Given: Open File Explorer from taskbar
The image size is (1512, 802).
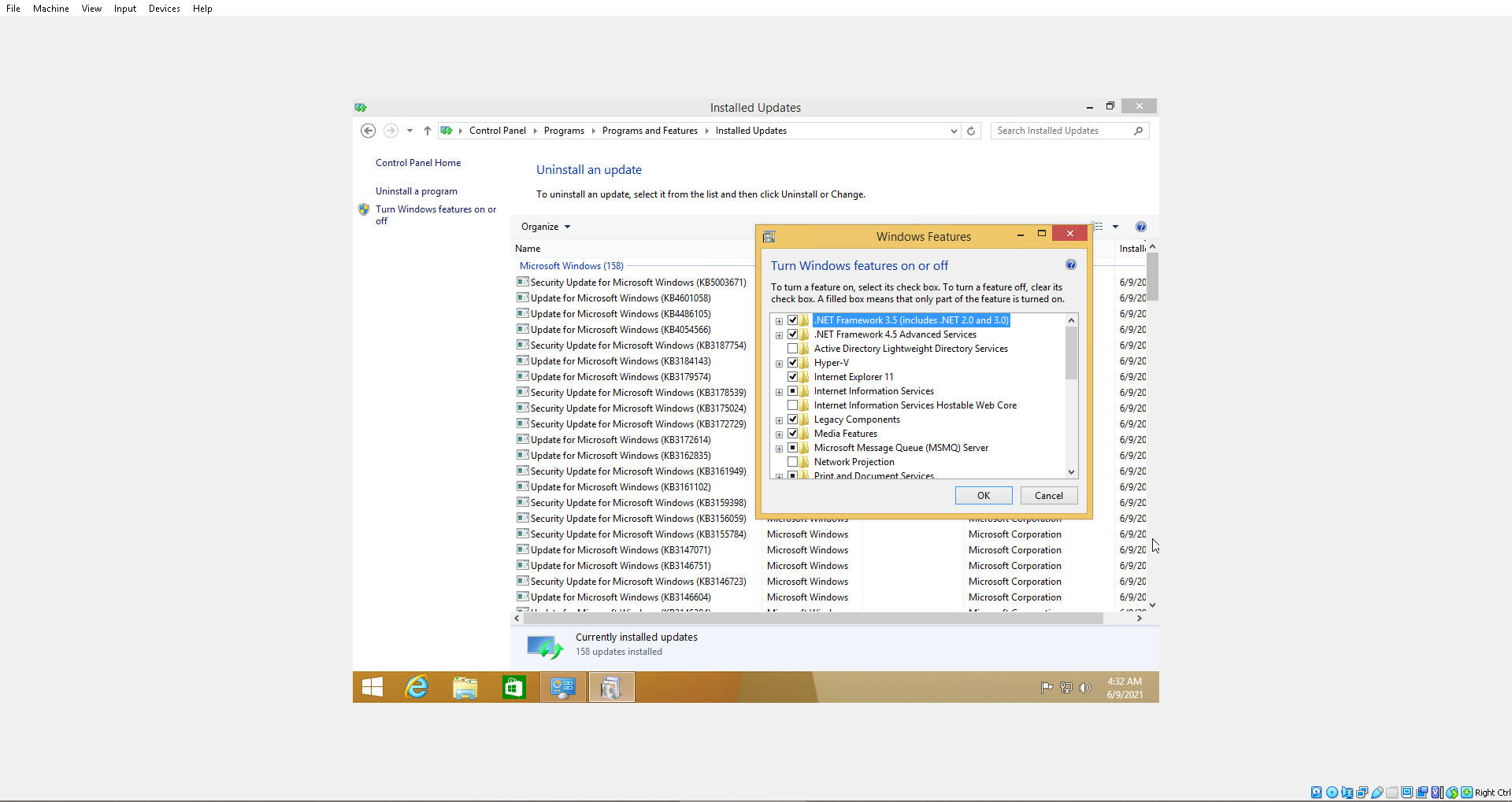Looking at the screenshot, I should click(465, 687).
